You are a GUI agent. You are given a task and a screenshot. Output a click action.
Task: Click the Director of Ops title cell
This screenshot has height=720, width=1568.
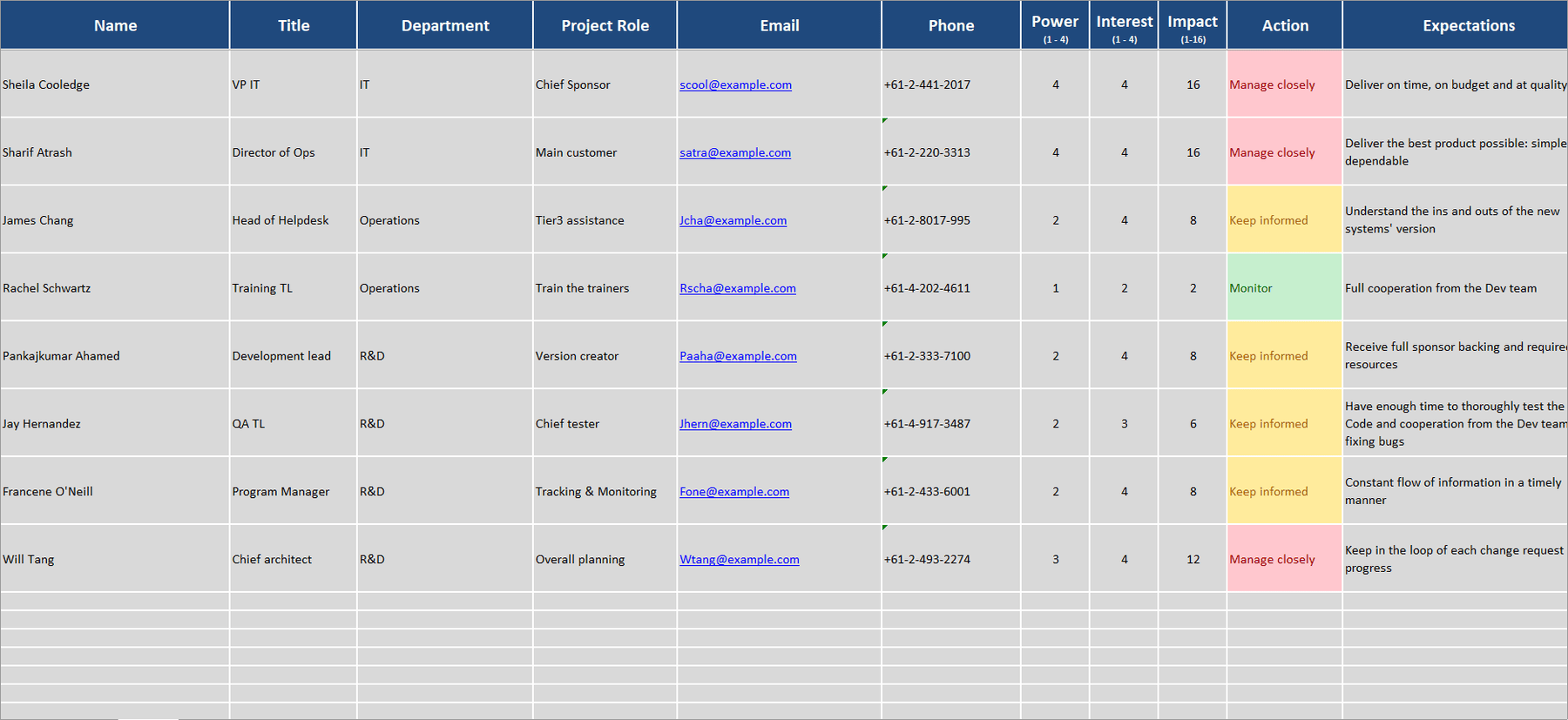coord(294,152)
